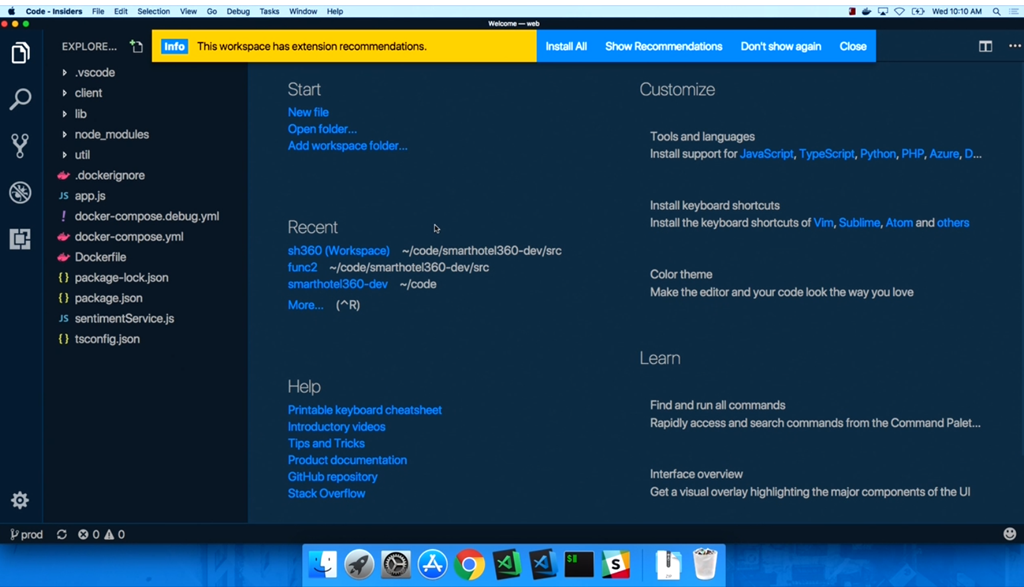Click Interface overview item
The image size is (1024, 587).
click(x=810, y=483)
